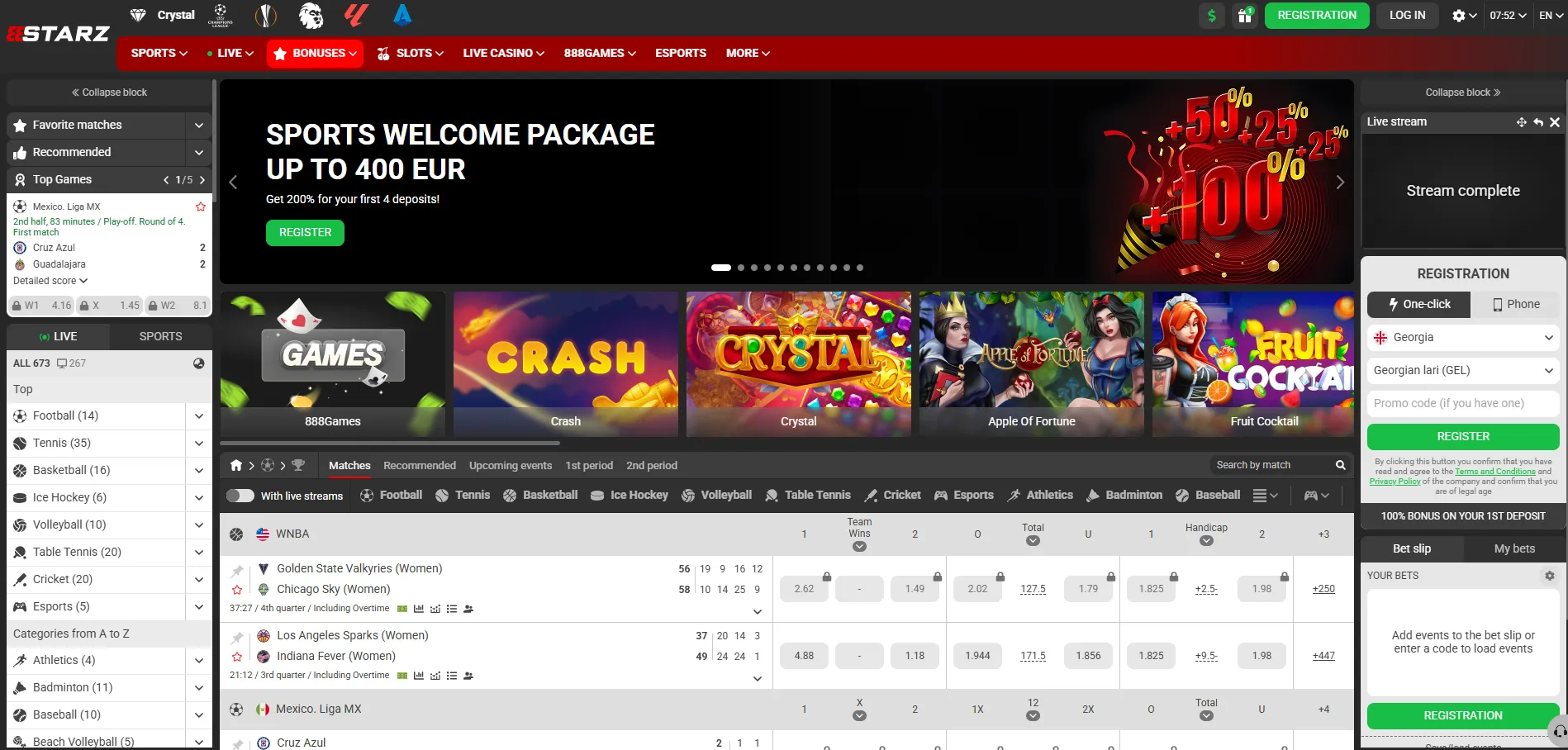Open the My bets tab
Image resolution: width=1568 pixels, height=750 pixels.
pyautogui.click(x=1514, y=548)
